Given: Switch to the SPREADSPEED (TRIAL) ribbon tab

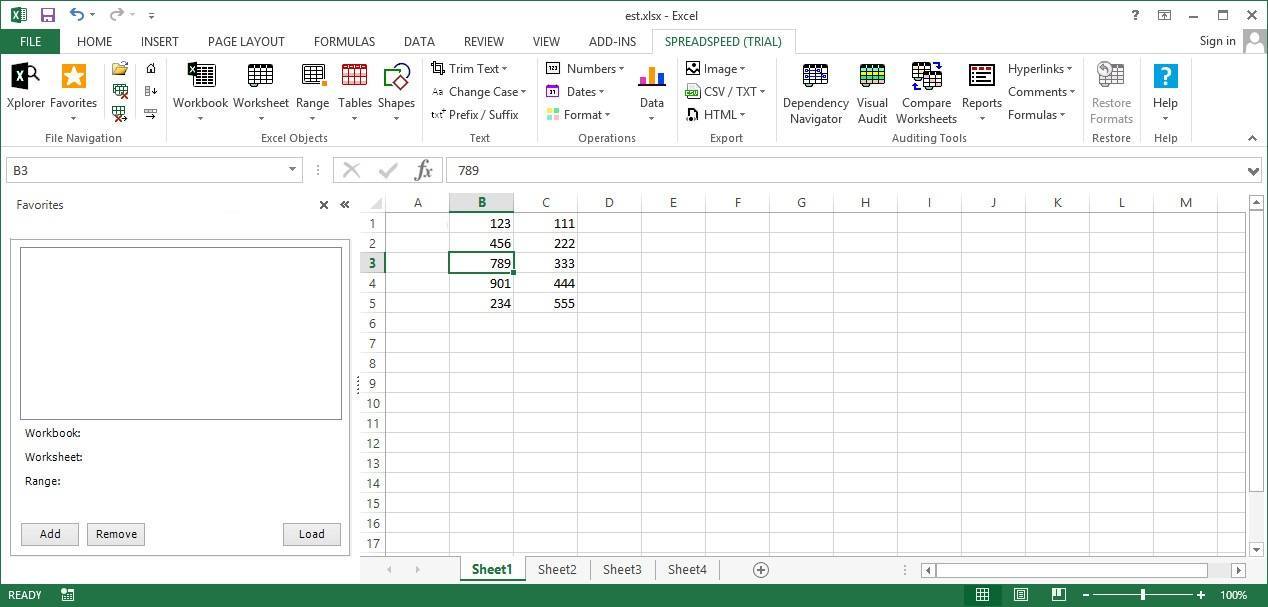Looking at the screenshot, I should [723, 41].
